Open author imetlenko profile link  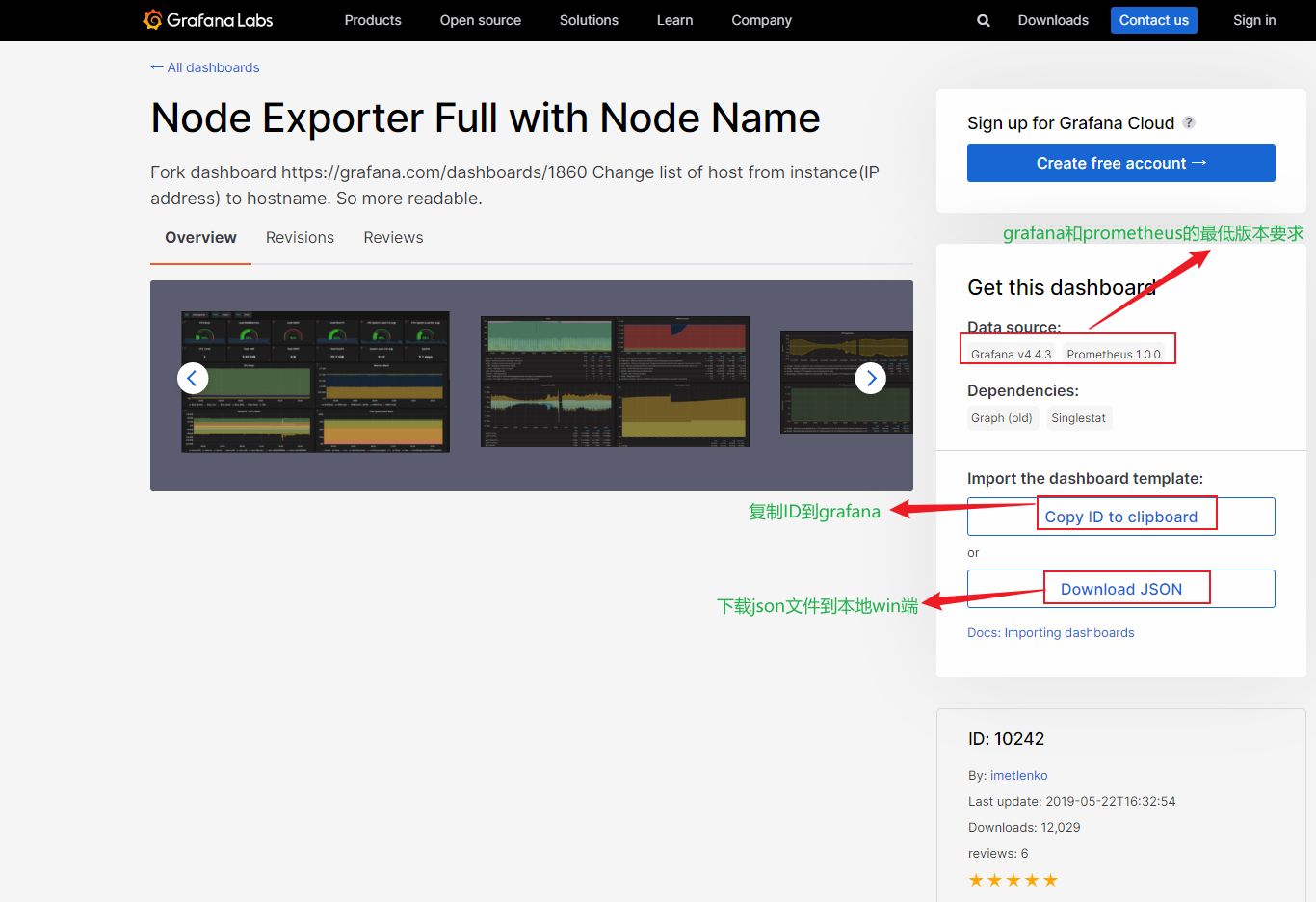(x=1019, y=776)
